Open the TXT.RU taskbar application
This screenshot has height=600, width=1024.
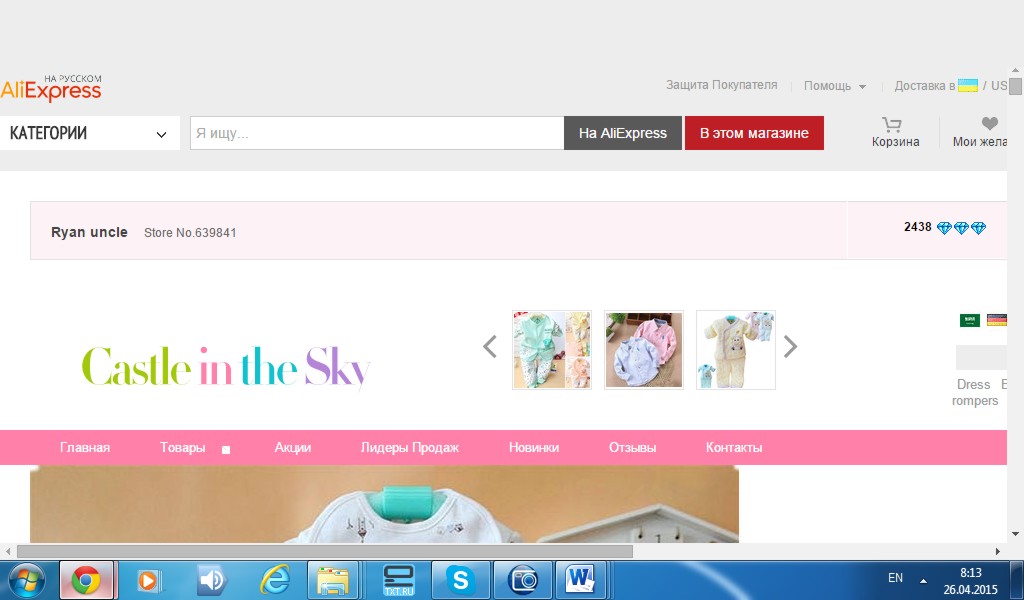click(398, 580)
